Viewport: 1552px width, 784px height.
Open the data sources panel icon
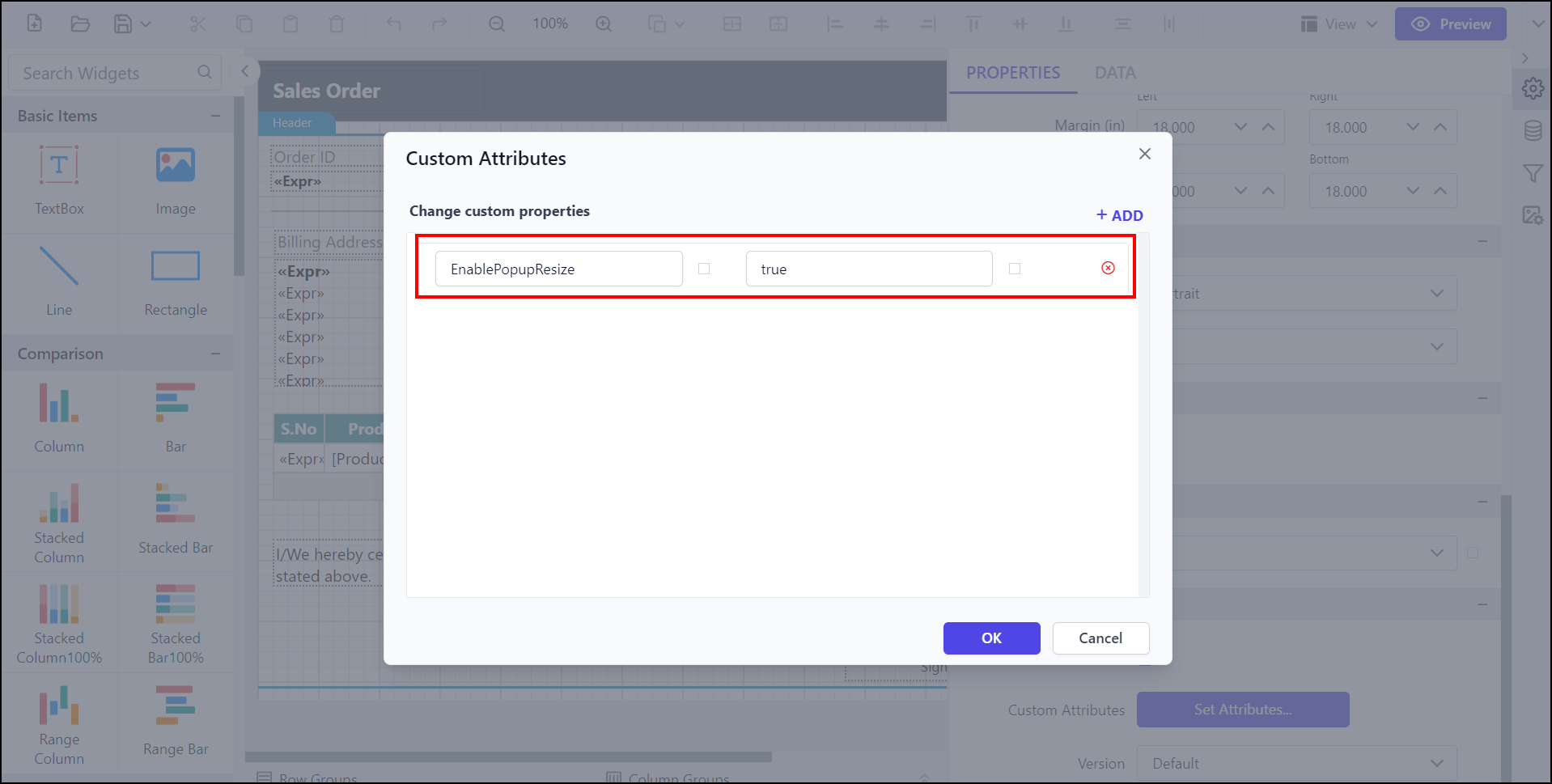1532,130
